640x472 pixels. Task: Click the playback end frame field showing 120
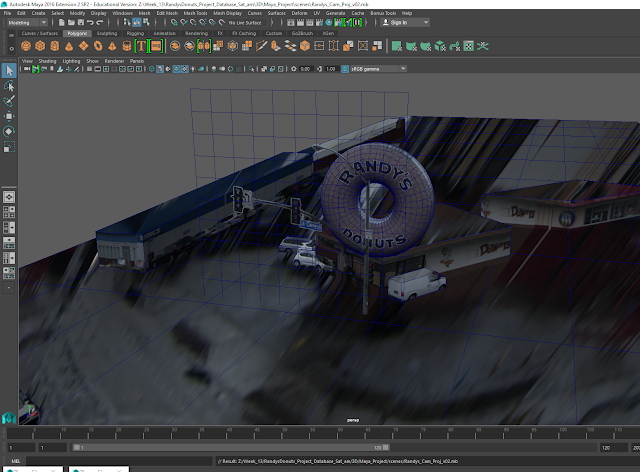click(613, 448)
